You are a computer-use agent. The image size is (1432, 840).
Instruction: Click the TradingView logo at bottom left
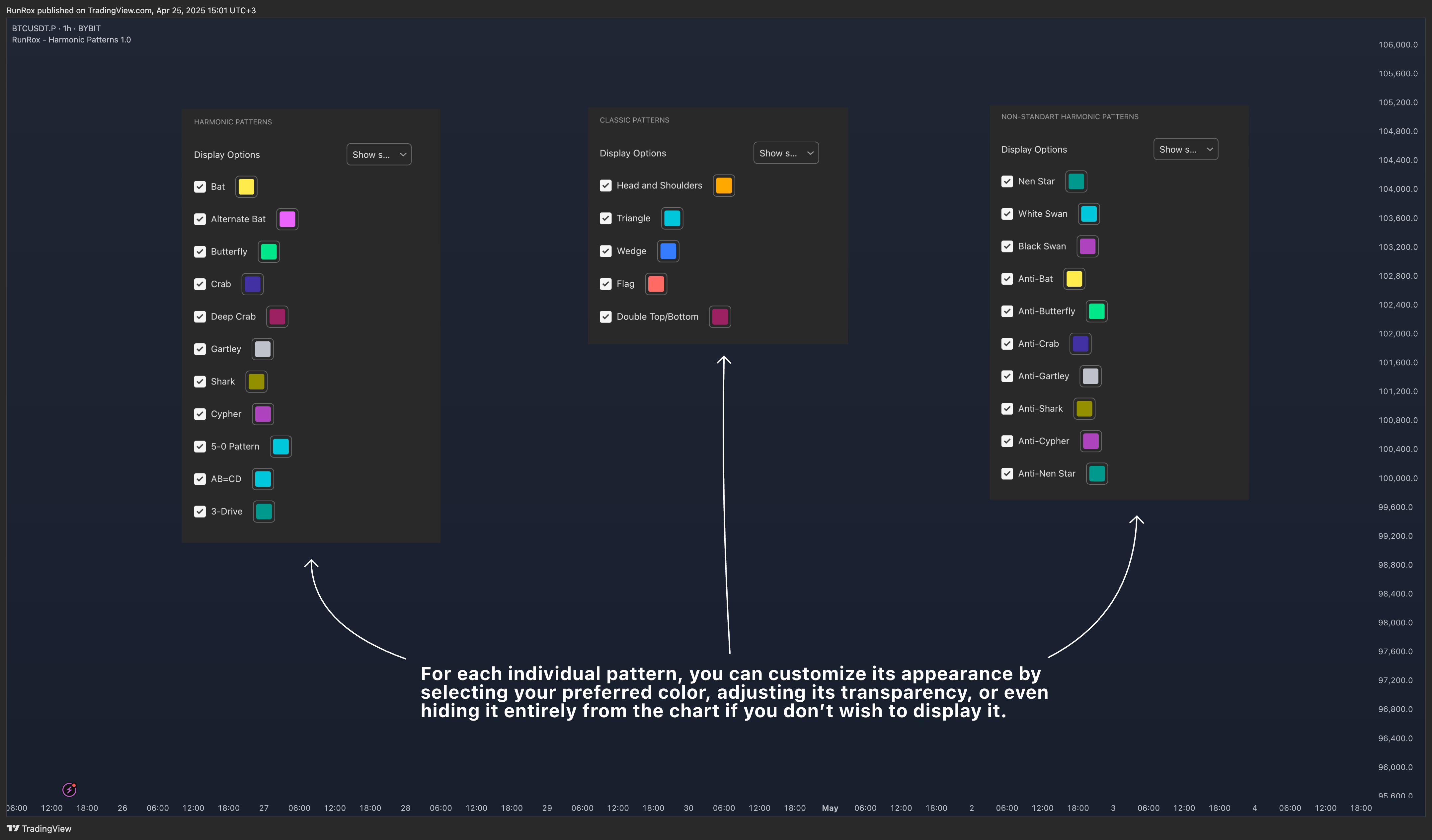(x=39, y=829)
